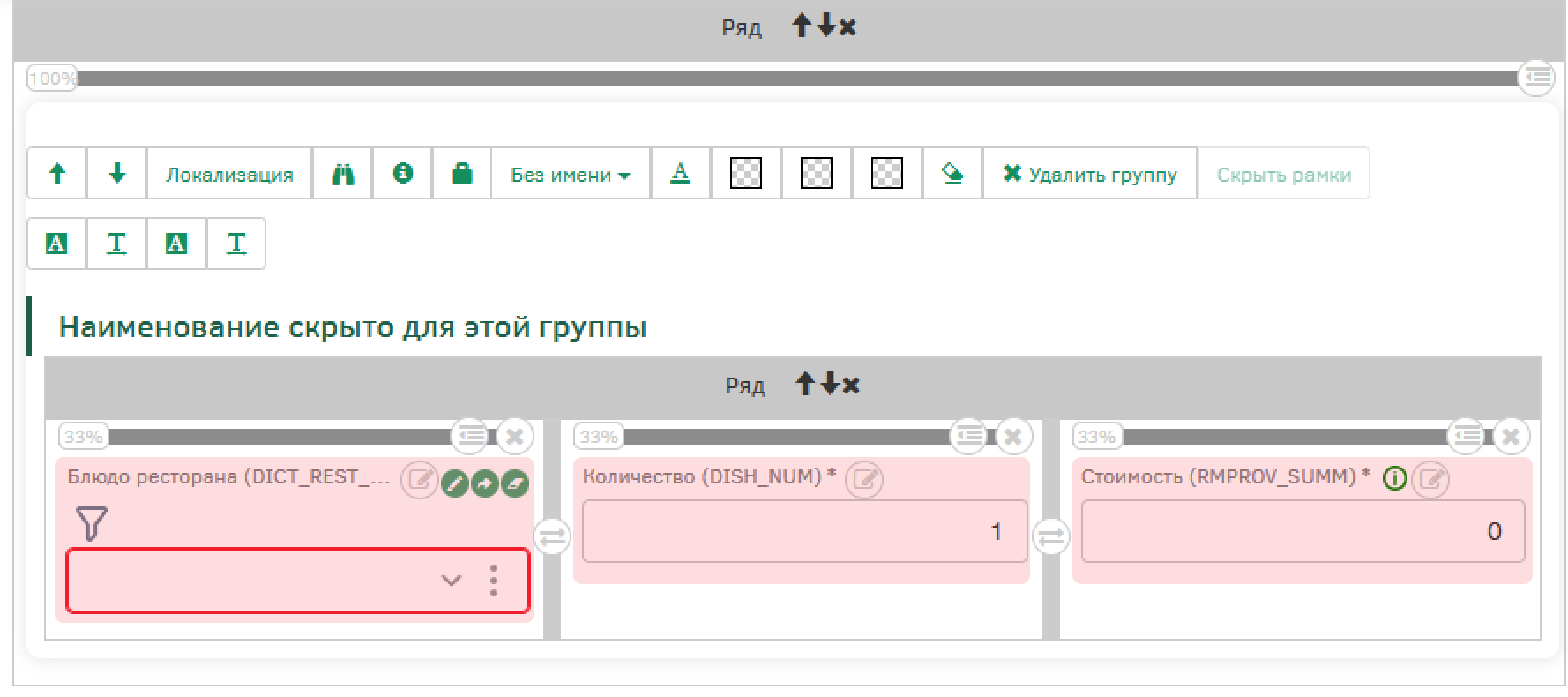1568x697 pixels.
Task: Click the filter funnel icon under Блюдо ресторана
Action: [x=92, y=523]
